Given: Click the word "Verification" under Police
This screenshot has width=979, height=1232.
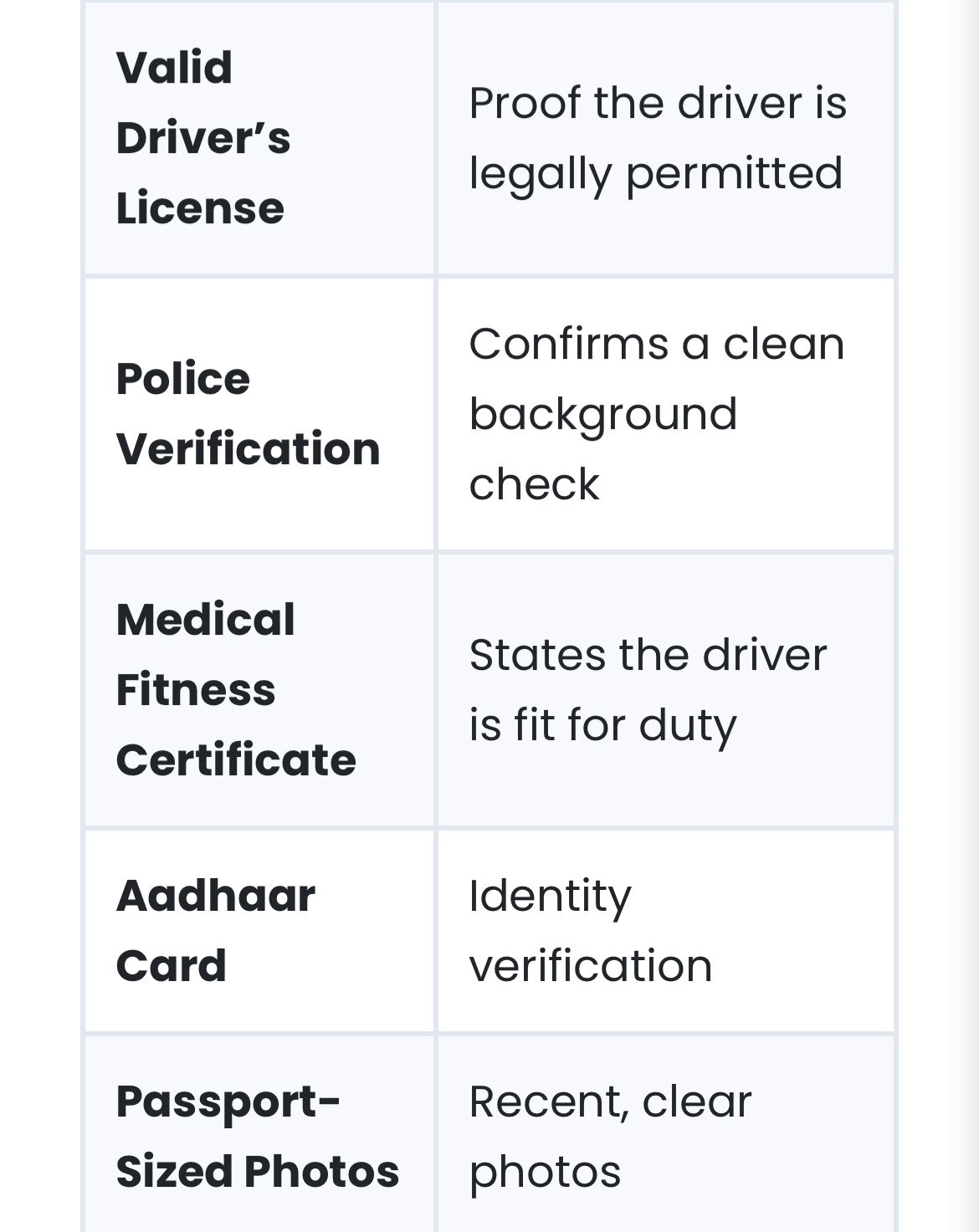Looking at the screenshot, I should click(249, 449).
